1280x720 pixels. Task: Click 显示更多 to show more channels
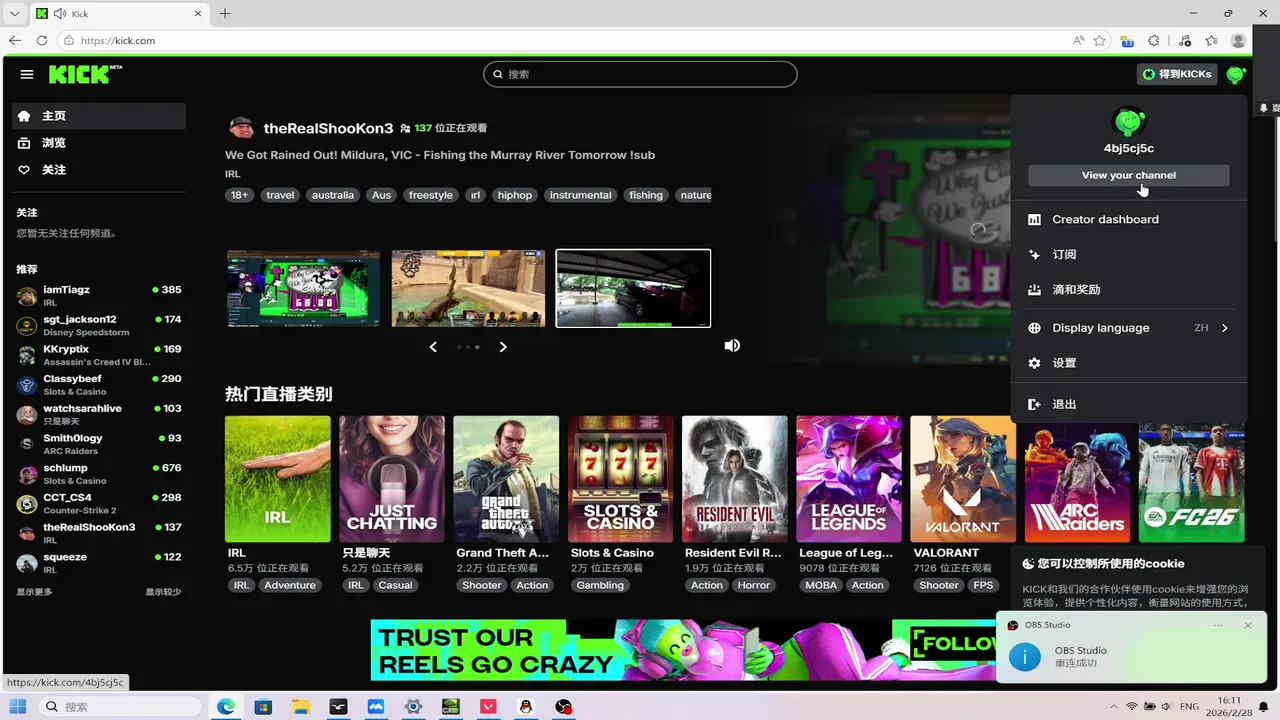[34, 592]
